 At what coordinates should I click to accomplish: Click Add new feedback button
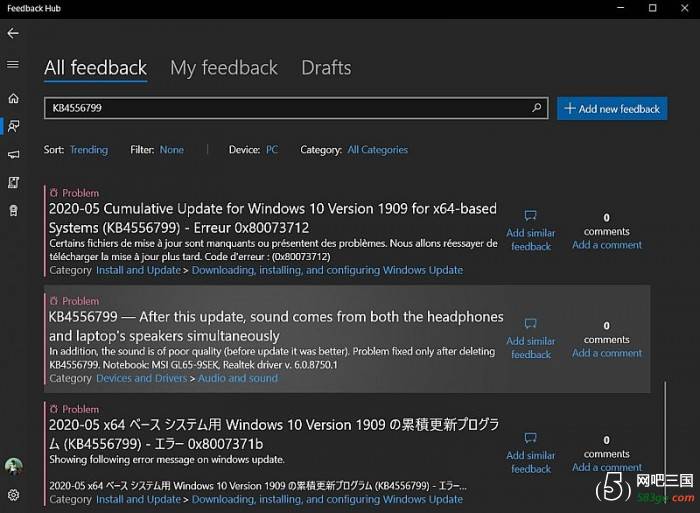(612, 108)
